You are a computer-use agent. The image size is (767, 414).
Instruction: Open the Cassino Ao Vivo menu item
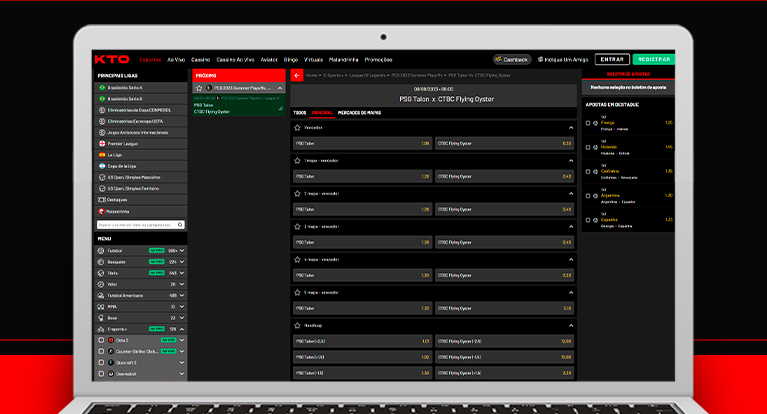[235, 60]
